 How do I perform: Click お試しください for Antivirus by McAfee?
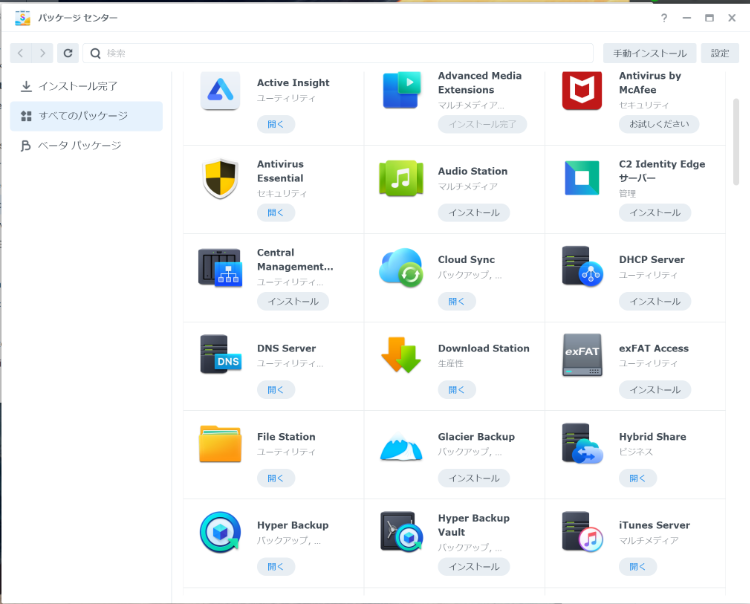pos(659,124)
